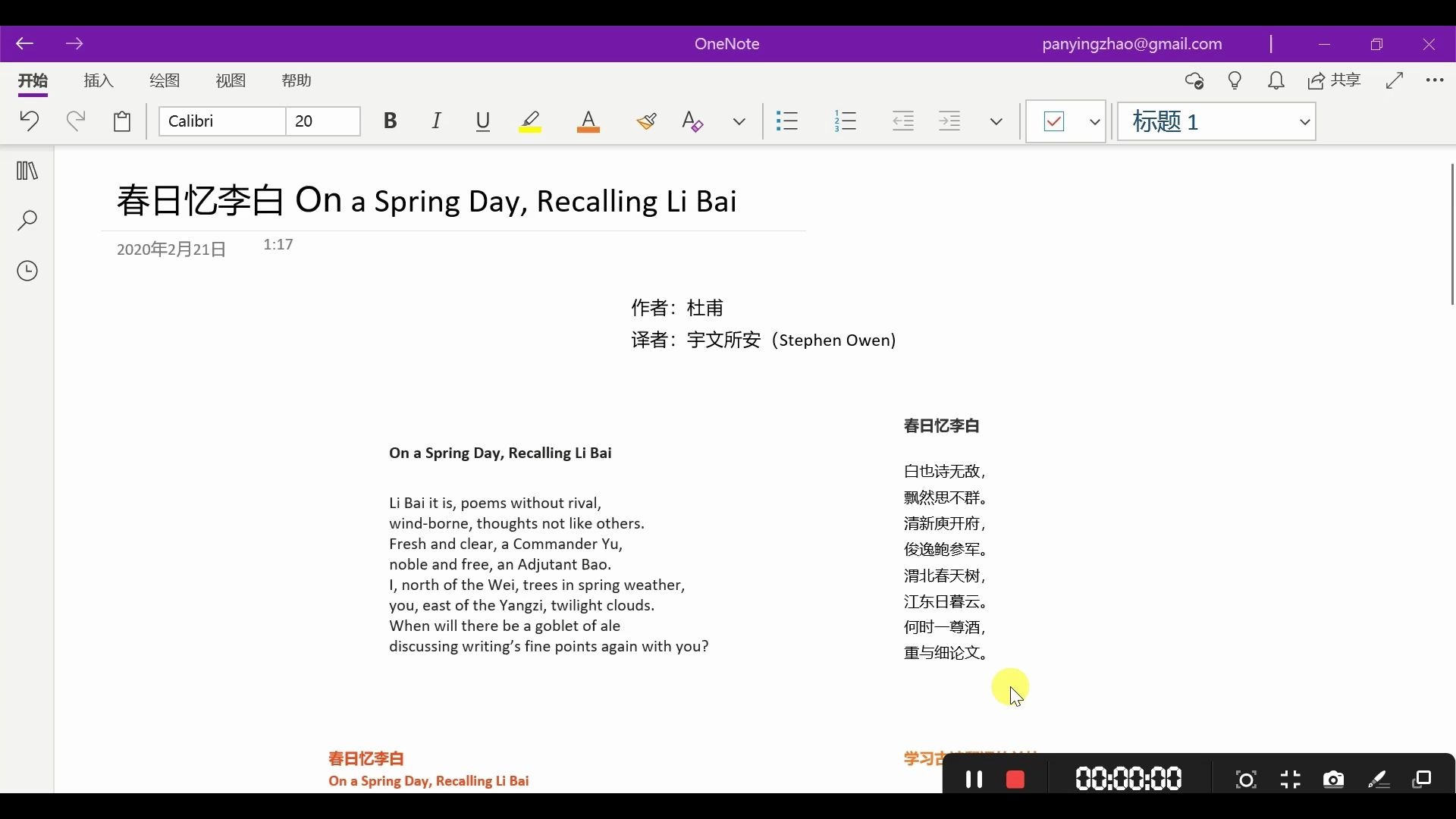Increase paragraph indent

(x=949, y=121)
